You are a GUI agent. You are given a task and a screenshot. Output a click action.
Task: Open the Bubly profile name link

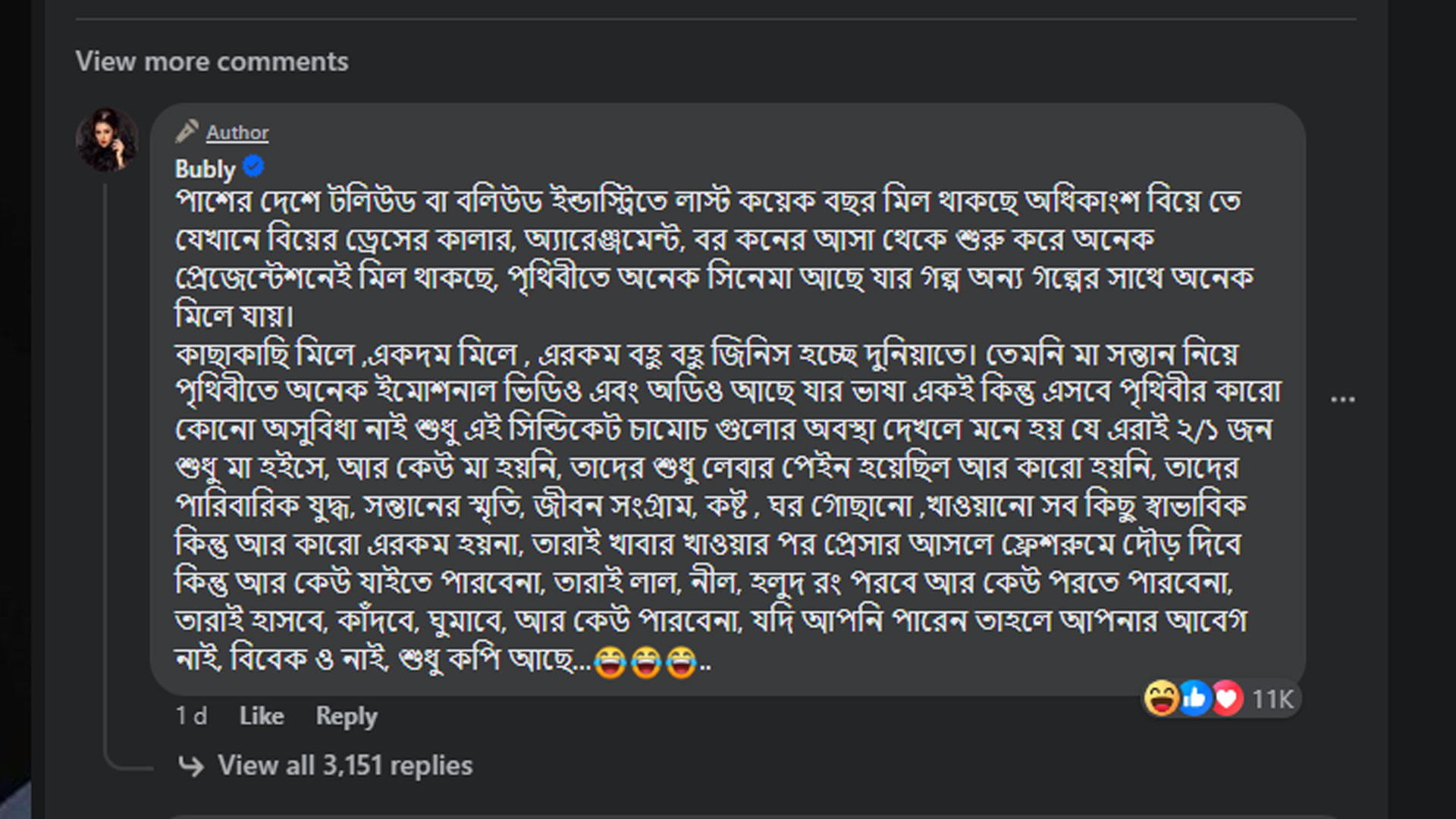tap(205, 169)
